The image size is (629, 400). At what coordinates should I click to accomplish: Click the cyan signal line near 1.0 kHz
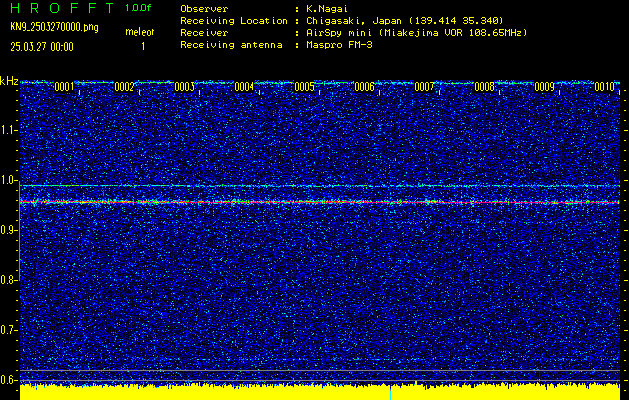click(320, 186)
